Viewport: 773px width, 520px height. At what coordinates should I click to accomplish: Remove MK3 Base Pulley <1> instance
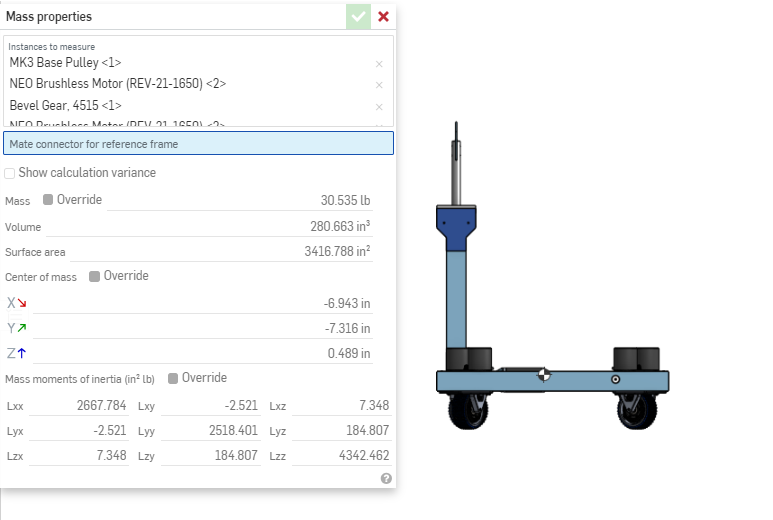click(x=379, y=64)
